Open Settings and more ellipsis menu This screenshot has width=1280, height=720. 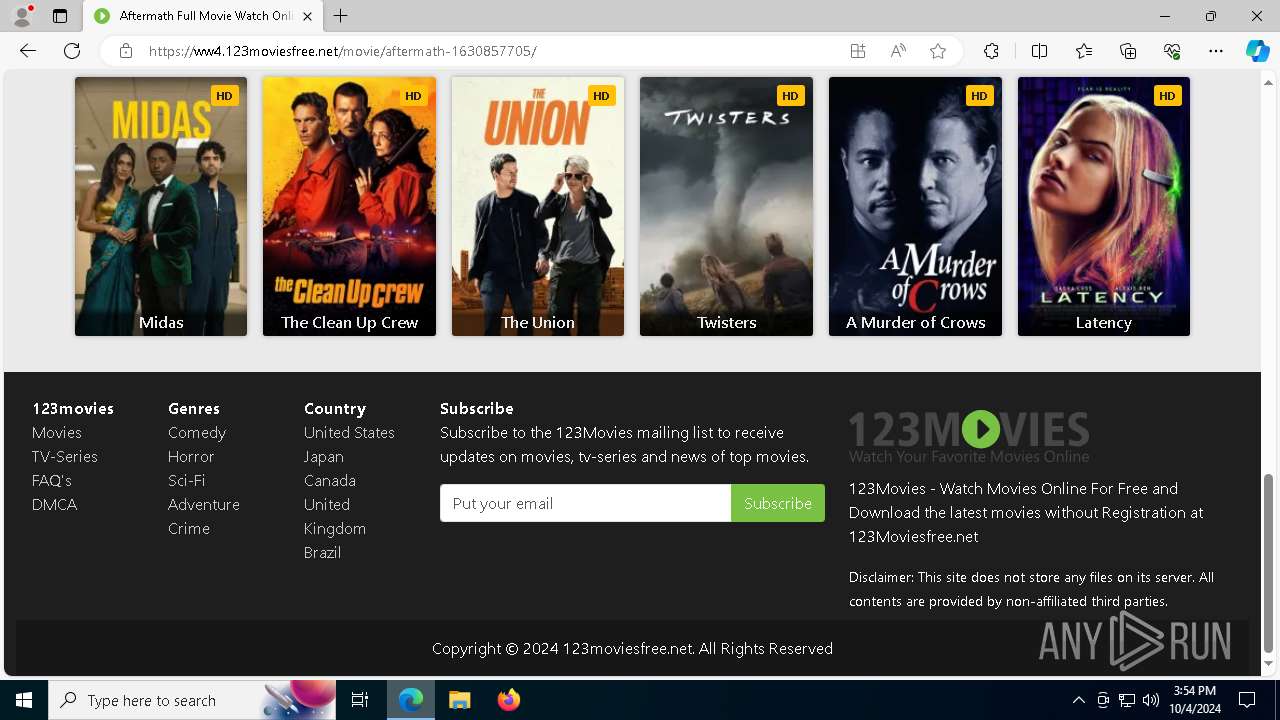pyautogui.click(x=1216, y=51)
